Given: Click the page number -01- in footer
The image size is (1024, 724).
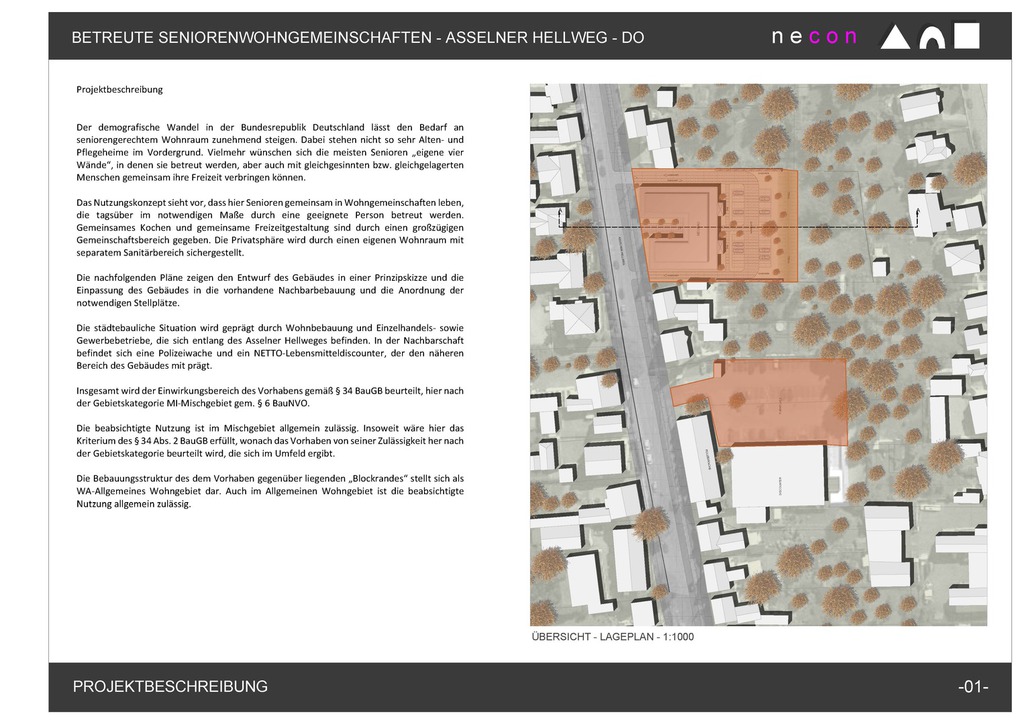Looking at the screenshot, I should [x=972, y=687].
